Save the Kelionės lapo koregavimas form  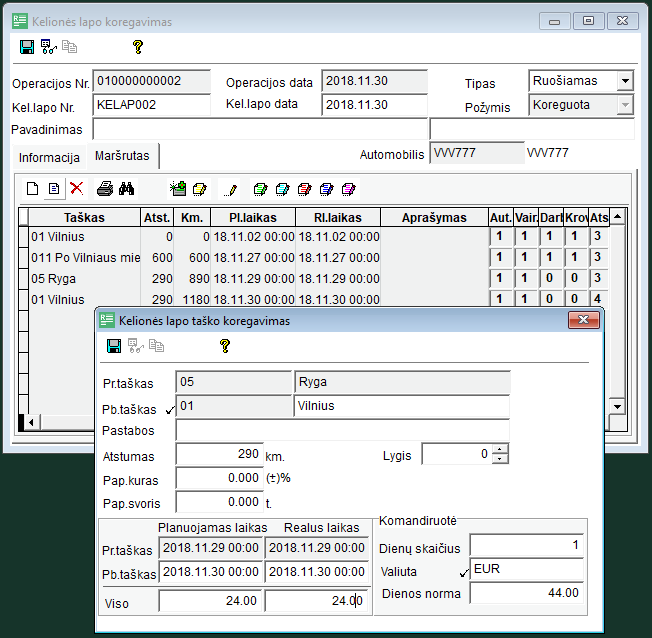pyautogui.click(x=27, y=47)
